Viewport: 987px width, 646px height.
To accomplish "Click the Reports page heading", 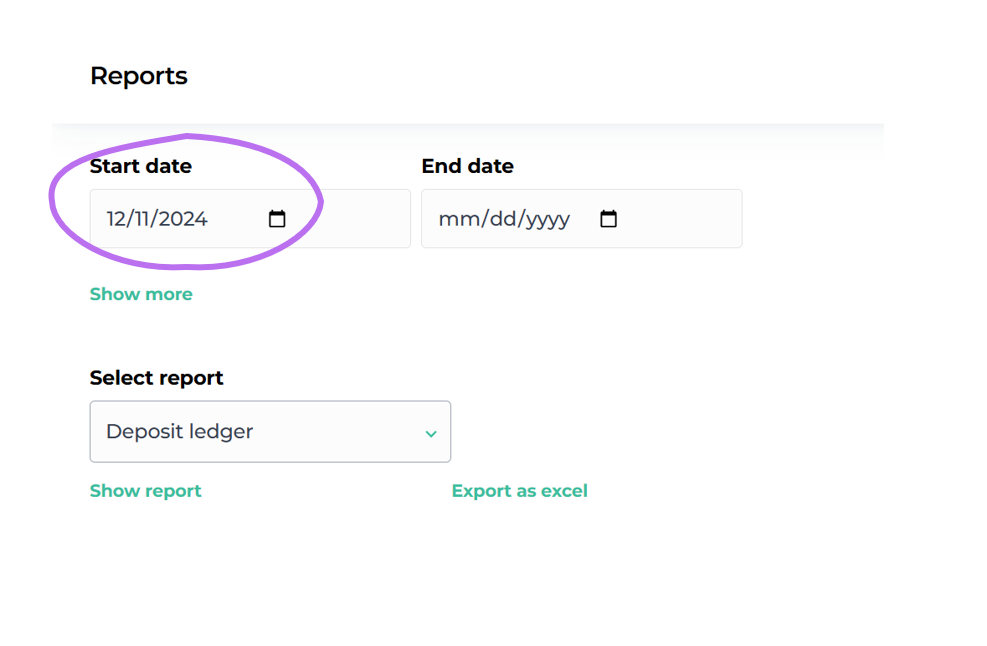I will (x=138, y=76).
